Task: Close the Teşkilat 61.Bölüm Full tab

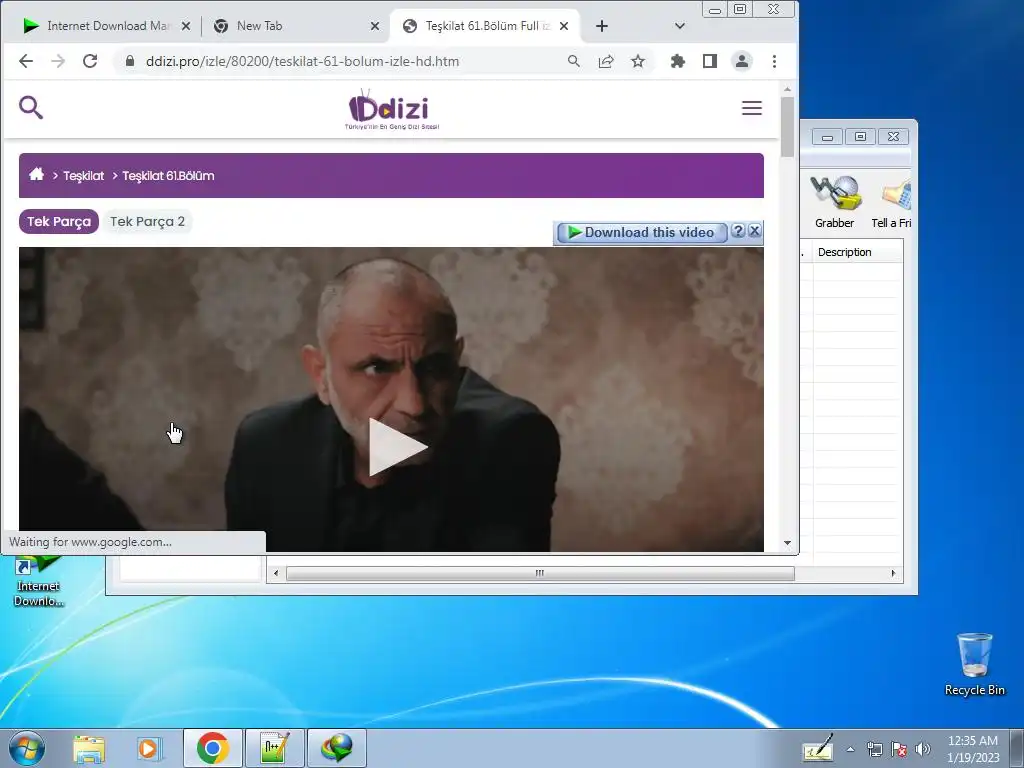Action: (x=564, y=26)
